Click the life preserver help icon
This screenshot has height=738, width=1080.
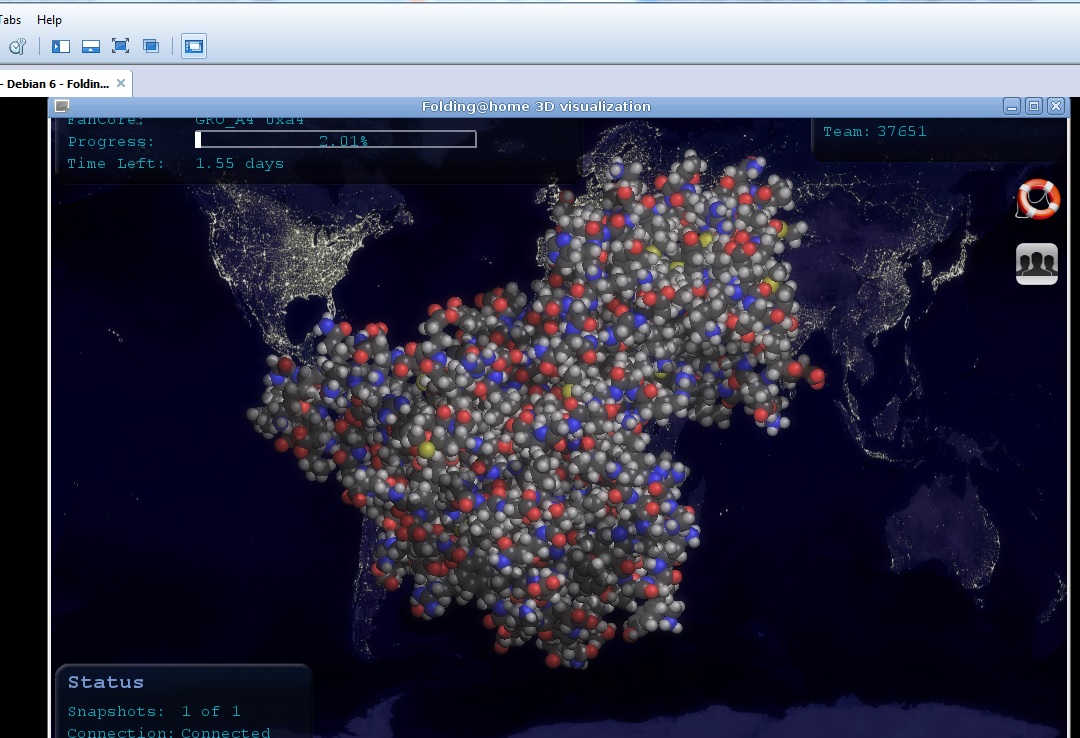[1037, 199]
